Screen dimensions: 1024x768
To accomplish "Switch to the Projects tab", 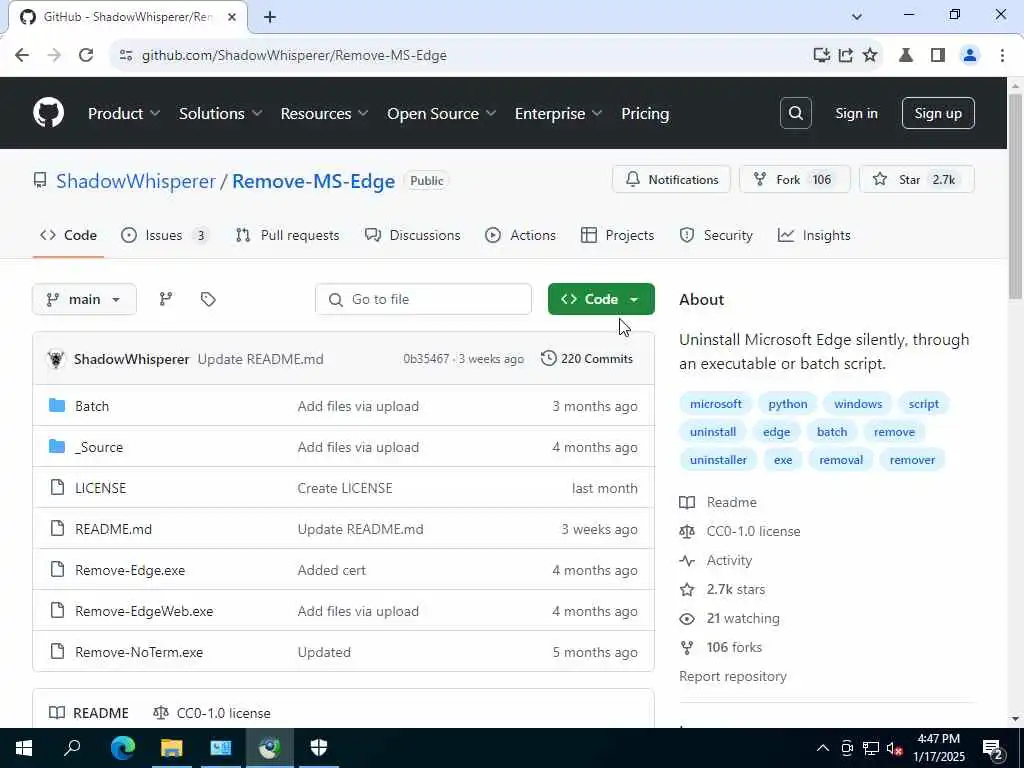I will (x=617, y=235).
